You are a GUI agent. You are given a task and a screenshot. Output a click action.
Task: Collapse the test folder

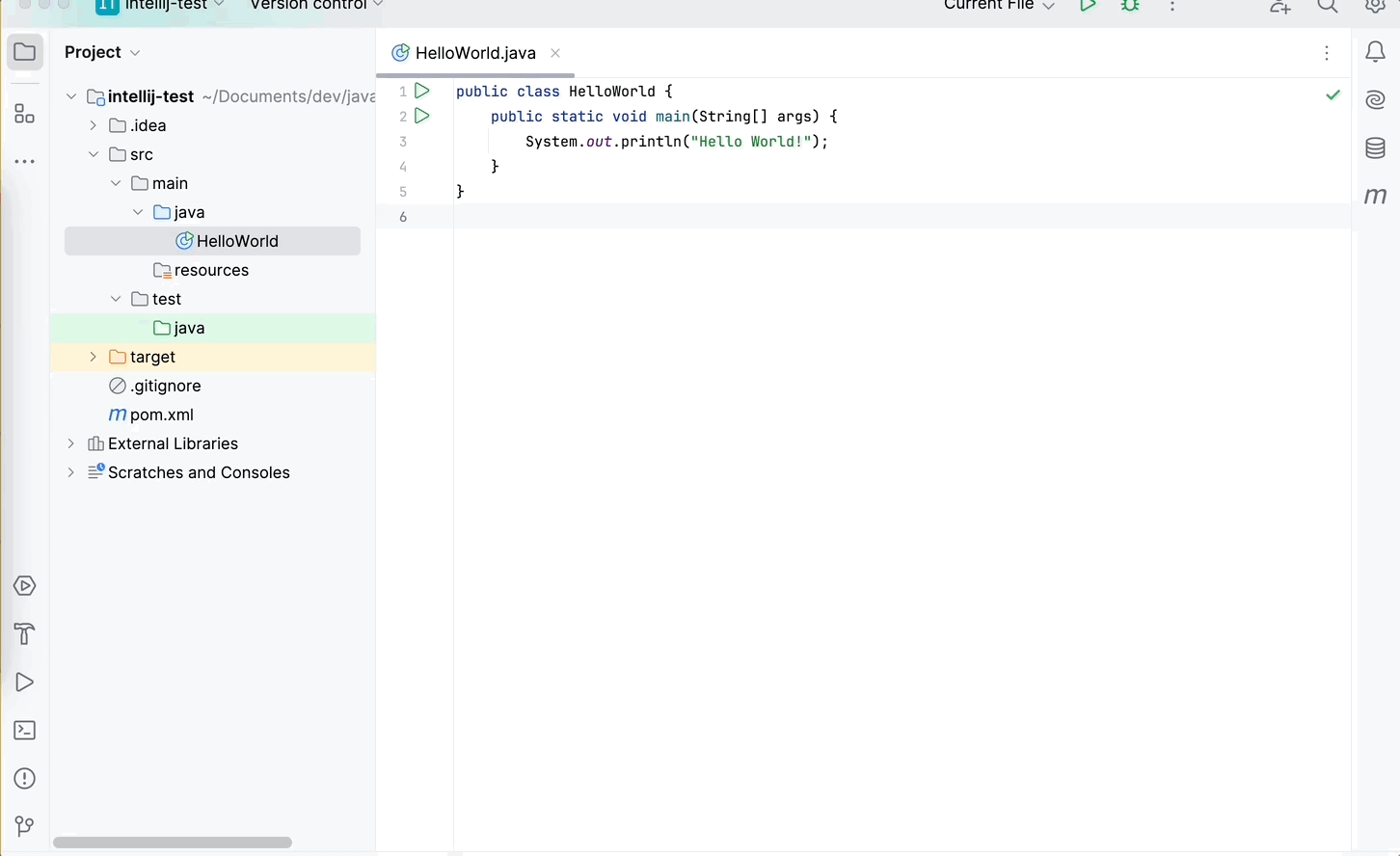[116, 299]
